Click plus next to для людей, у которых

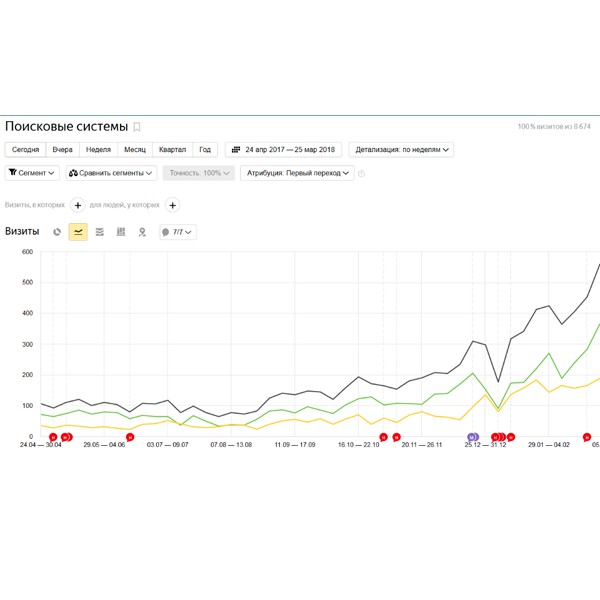(x=172, y=205)
